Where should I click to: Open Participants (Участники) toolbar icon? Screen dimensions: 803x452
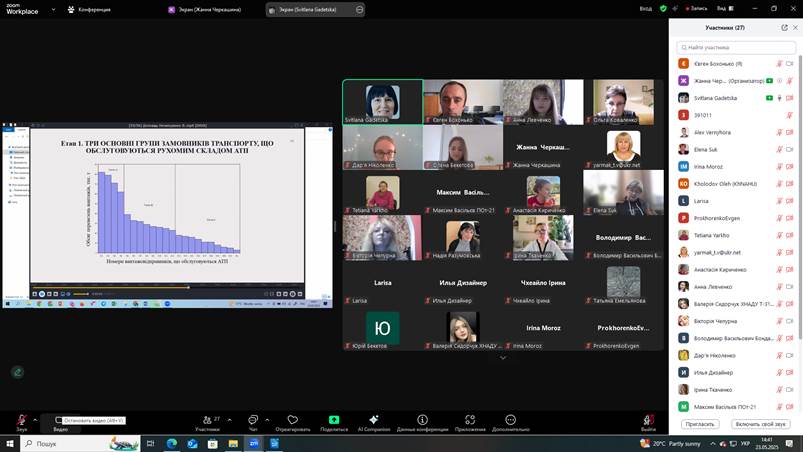207,421
